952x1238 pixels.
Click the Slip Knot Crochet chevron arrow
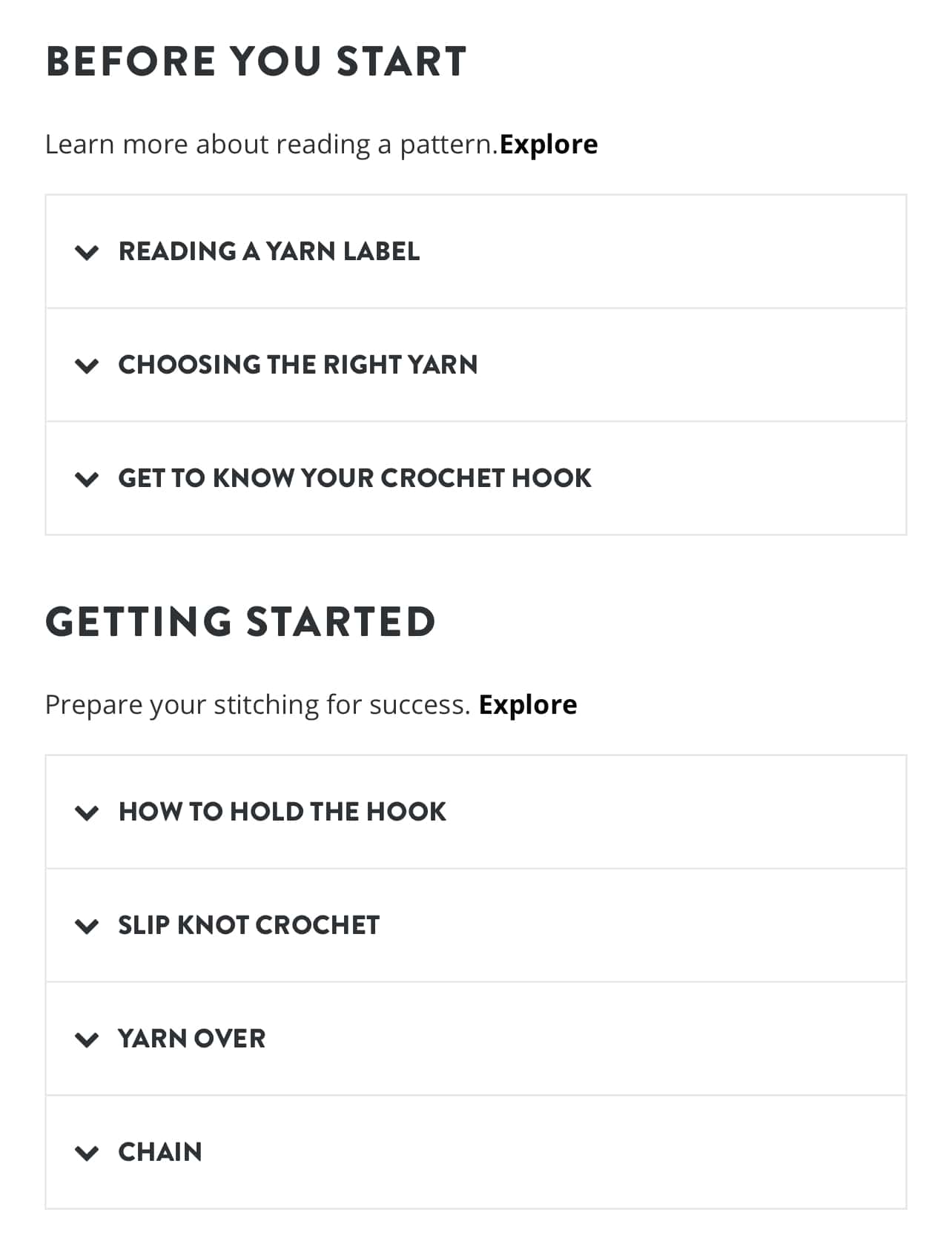coord(87,927)
